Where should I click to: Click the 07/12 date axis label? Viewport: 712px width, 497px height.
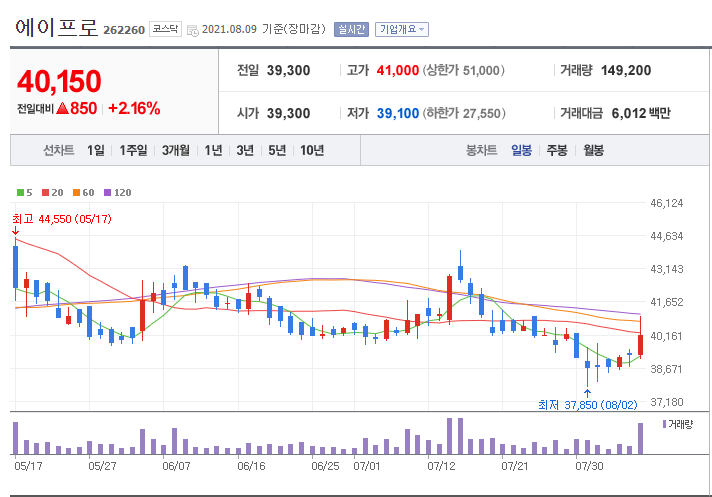[441, 466]
